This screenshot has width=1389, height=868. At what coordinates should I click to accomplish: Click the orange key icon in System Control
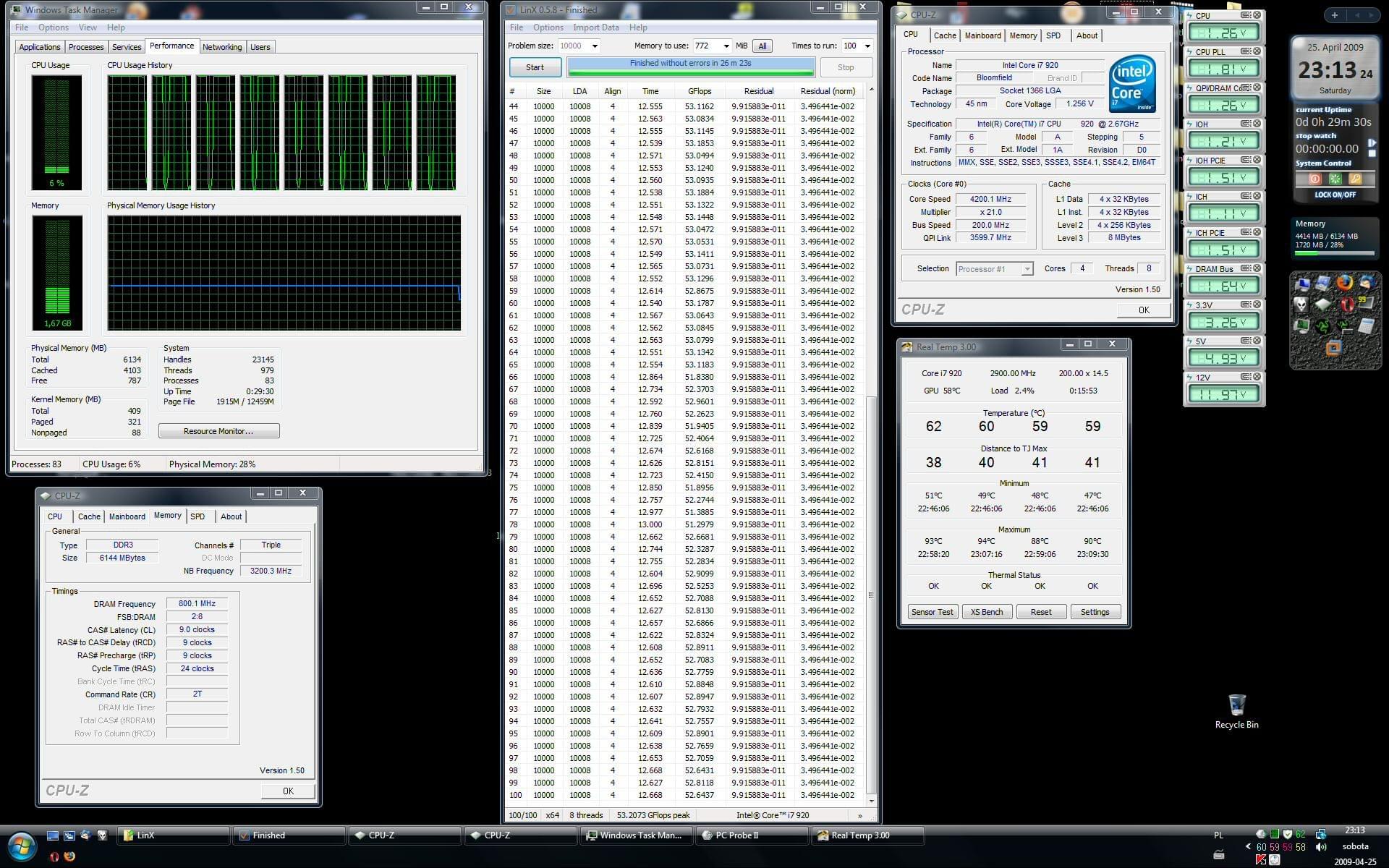tap(1355, 179)
